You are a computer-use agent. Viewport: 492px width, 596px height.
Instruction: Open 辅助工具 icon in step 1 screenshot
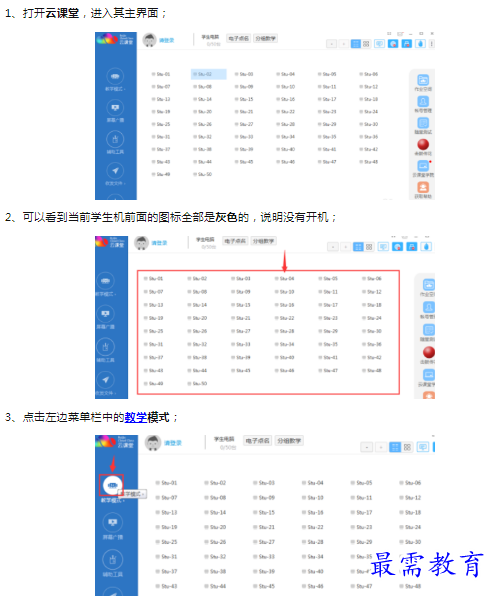(x=115, y=139)
